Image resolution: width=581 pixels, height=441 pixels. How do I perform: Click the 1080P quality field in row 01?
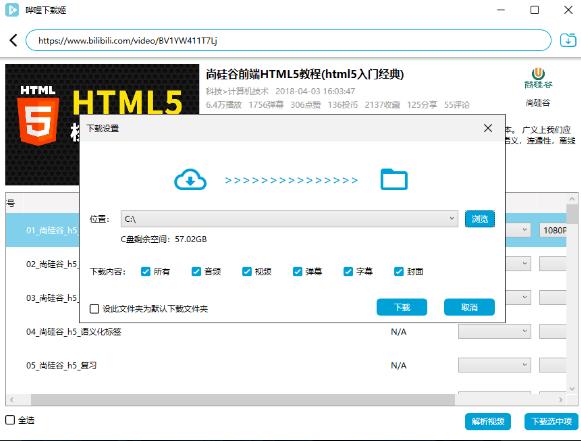click(x=553, y=230)
